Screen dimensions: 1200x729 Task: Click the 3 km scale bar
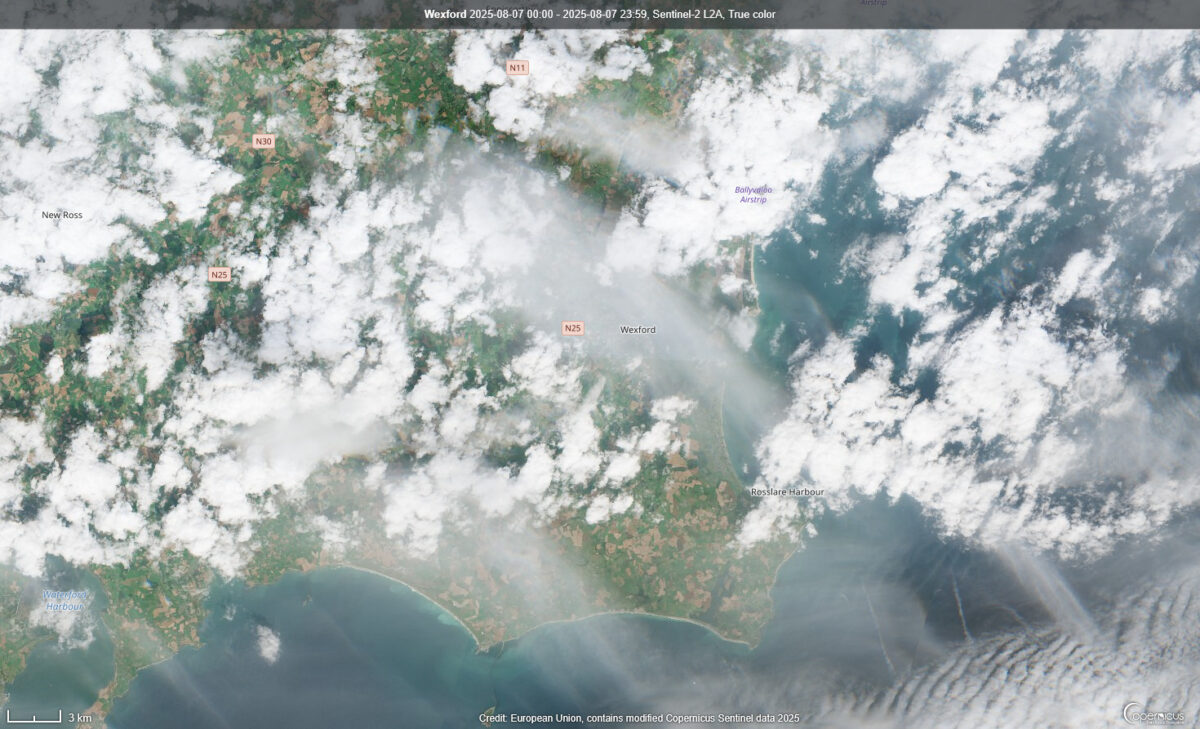(35, 717)
